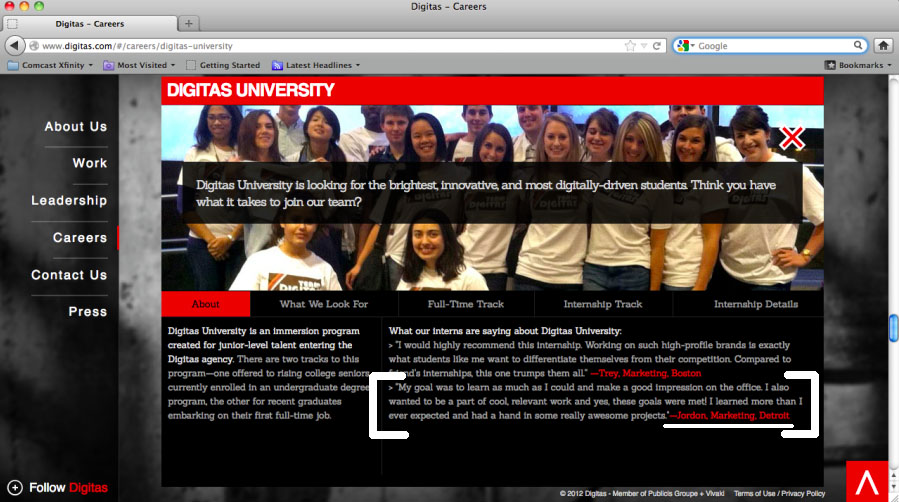Open the Bookmarks menu dropdown
This screenshot has width=899, height=502.
click(857, 65)
